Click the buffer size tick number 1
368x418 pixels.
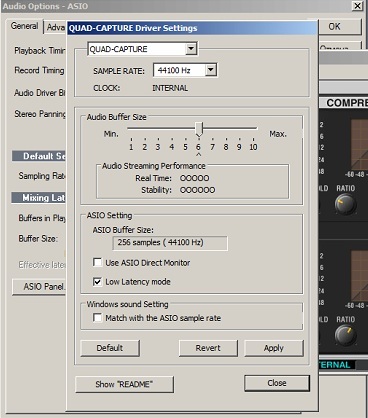coord(131,147)
